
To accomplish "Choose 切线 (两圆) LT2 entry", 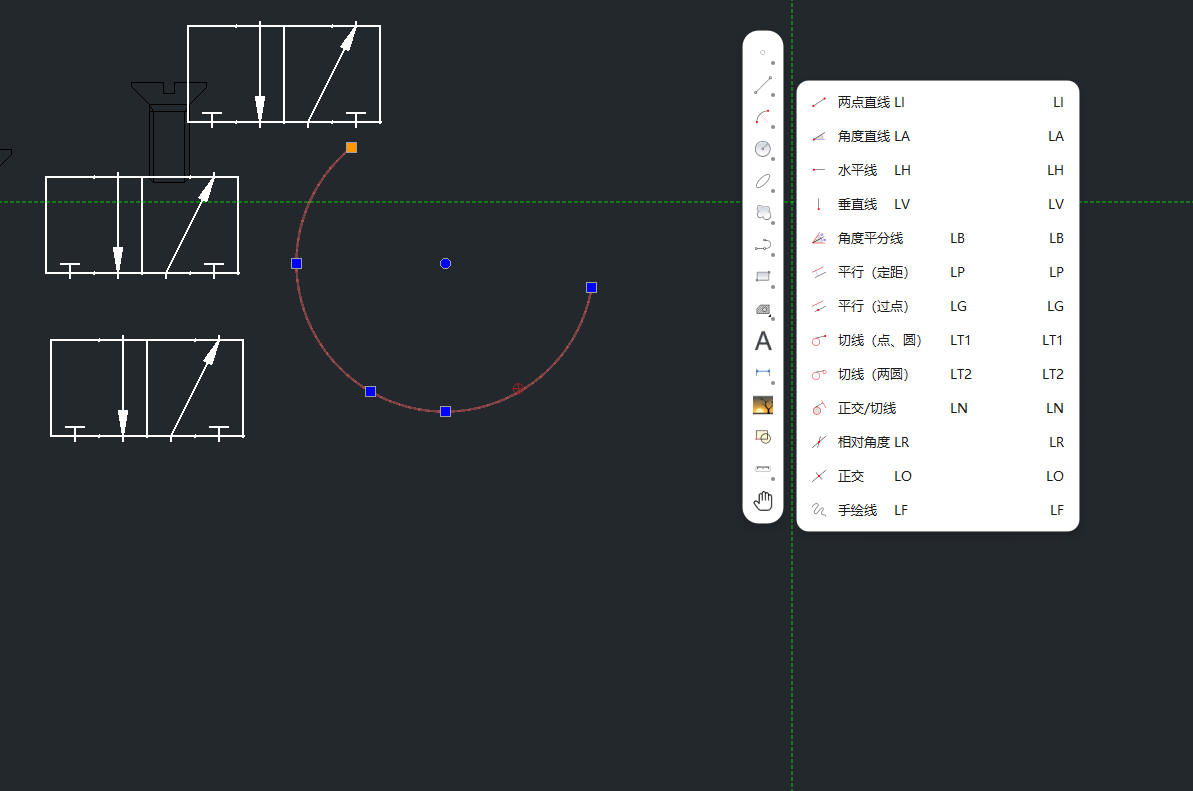I will pyautogui.click(x=937, y=374).
